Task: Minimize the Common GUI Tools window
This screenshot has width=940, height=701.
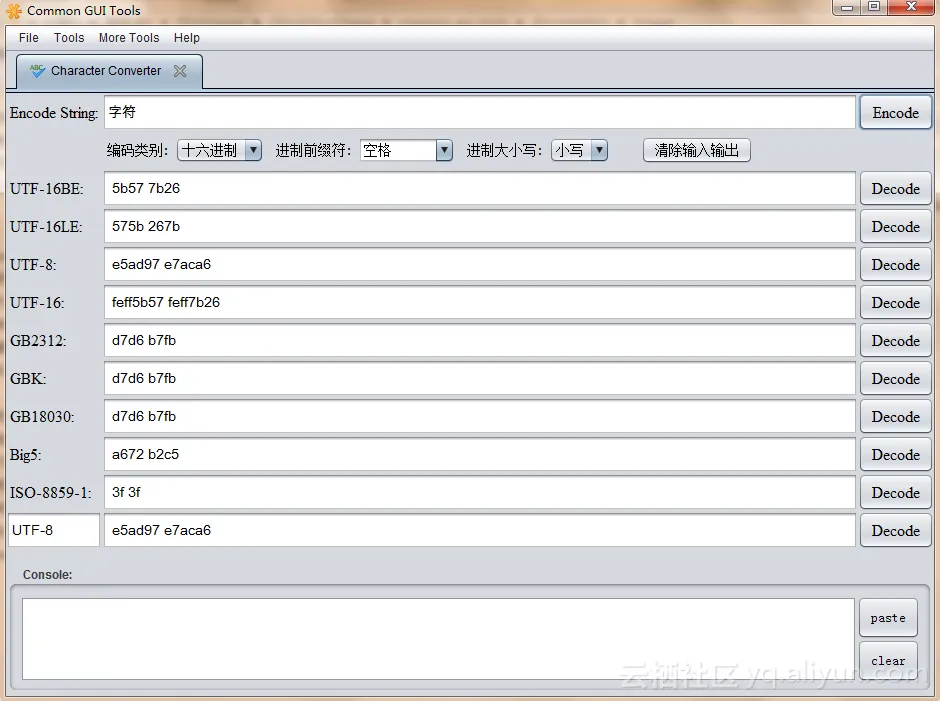Action: [x=846, y=7]
